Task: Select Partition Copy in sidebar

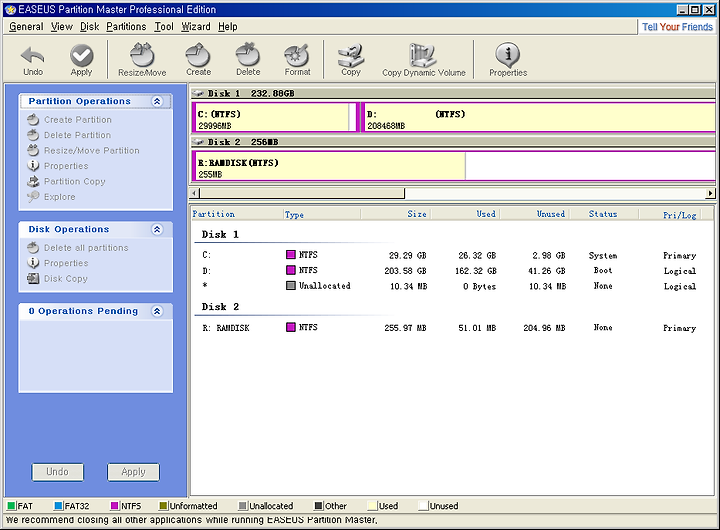Action: [x=66, y=181]
